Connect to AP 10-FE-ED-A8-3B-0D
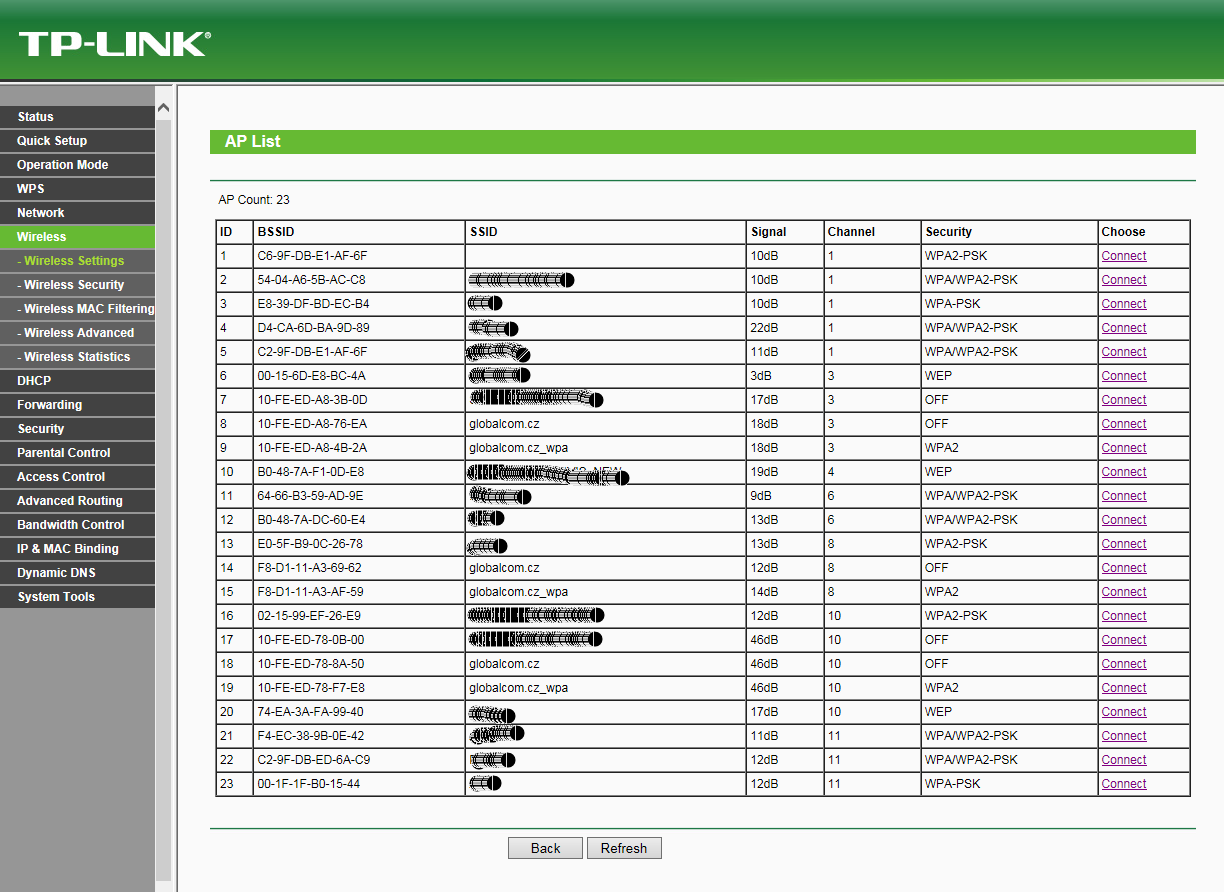 click(1124, 400)
